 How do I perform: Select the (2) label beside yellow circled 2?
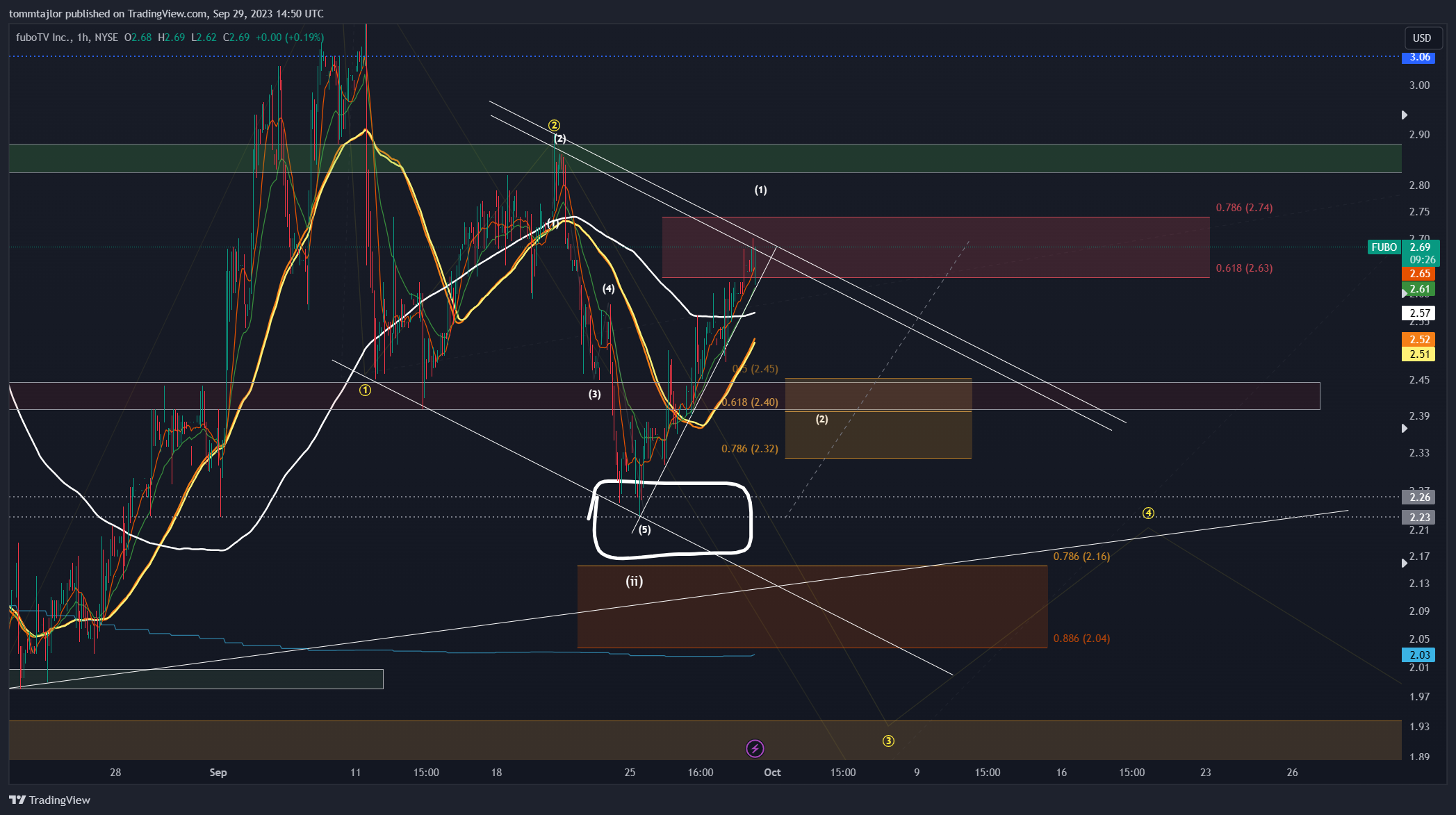tap(560, 139)
